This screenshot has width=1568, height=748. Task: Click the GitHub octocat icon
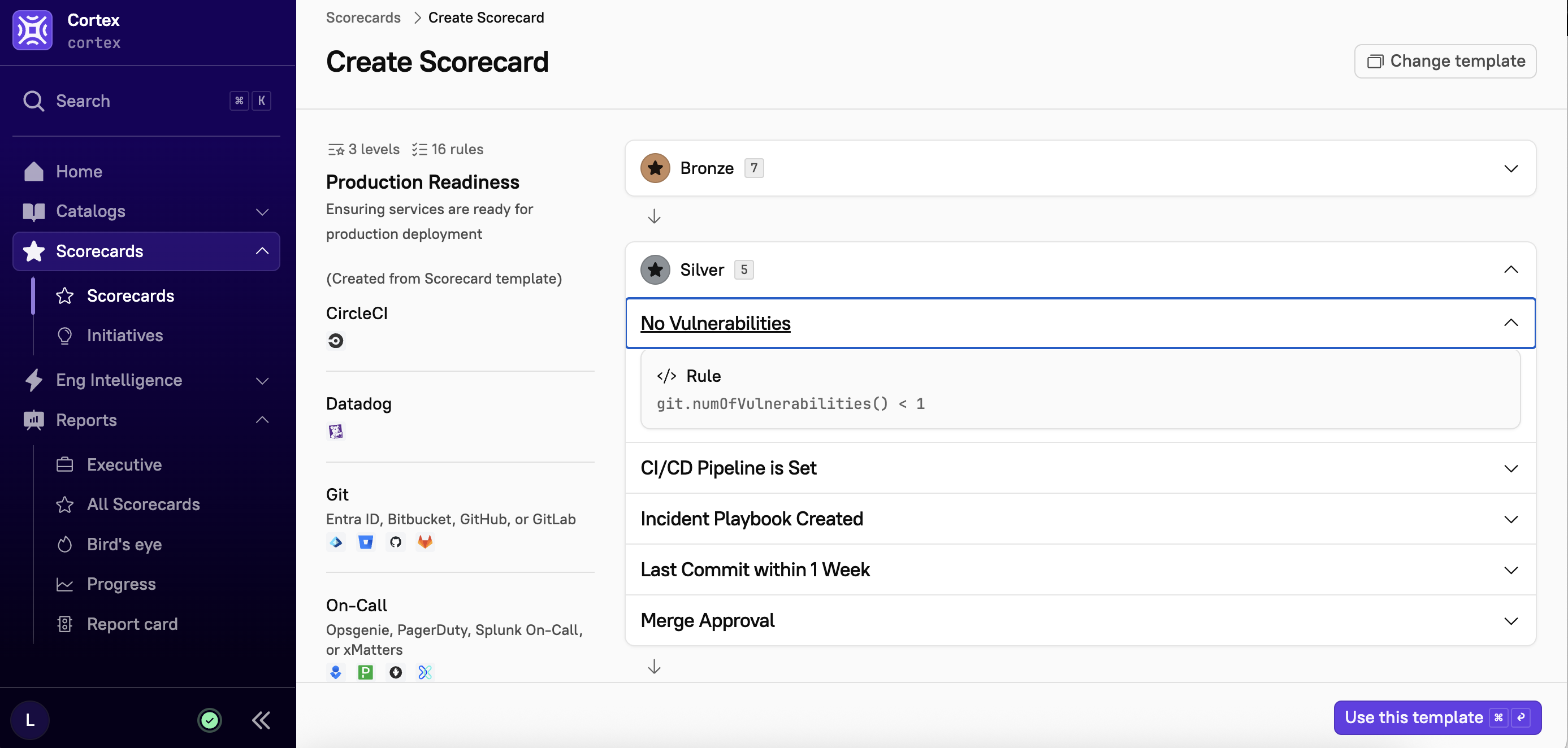(x=396, y=542)
